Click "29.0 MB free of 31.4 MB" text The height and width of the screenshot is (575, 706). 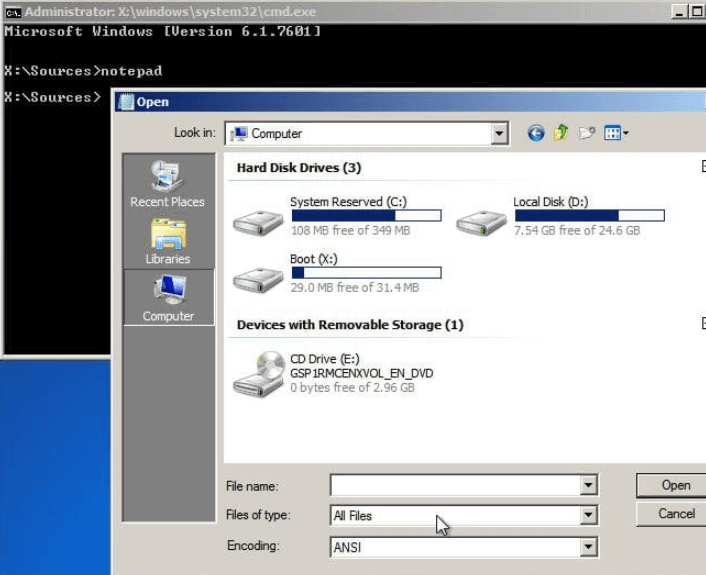click(355, 287)
